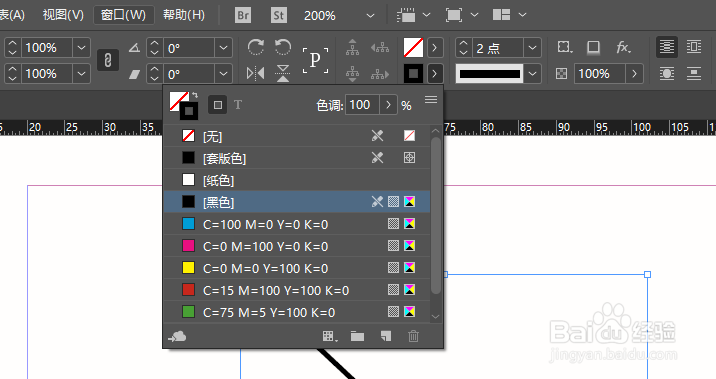Screen dimensions: 716x379
Task: Open the stroke style line dropdown
Action: click(532, 74)
